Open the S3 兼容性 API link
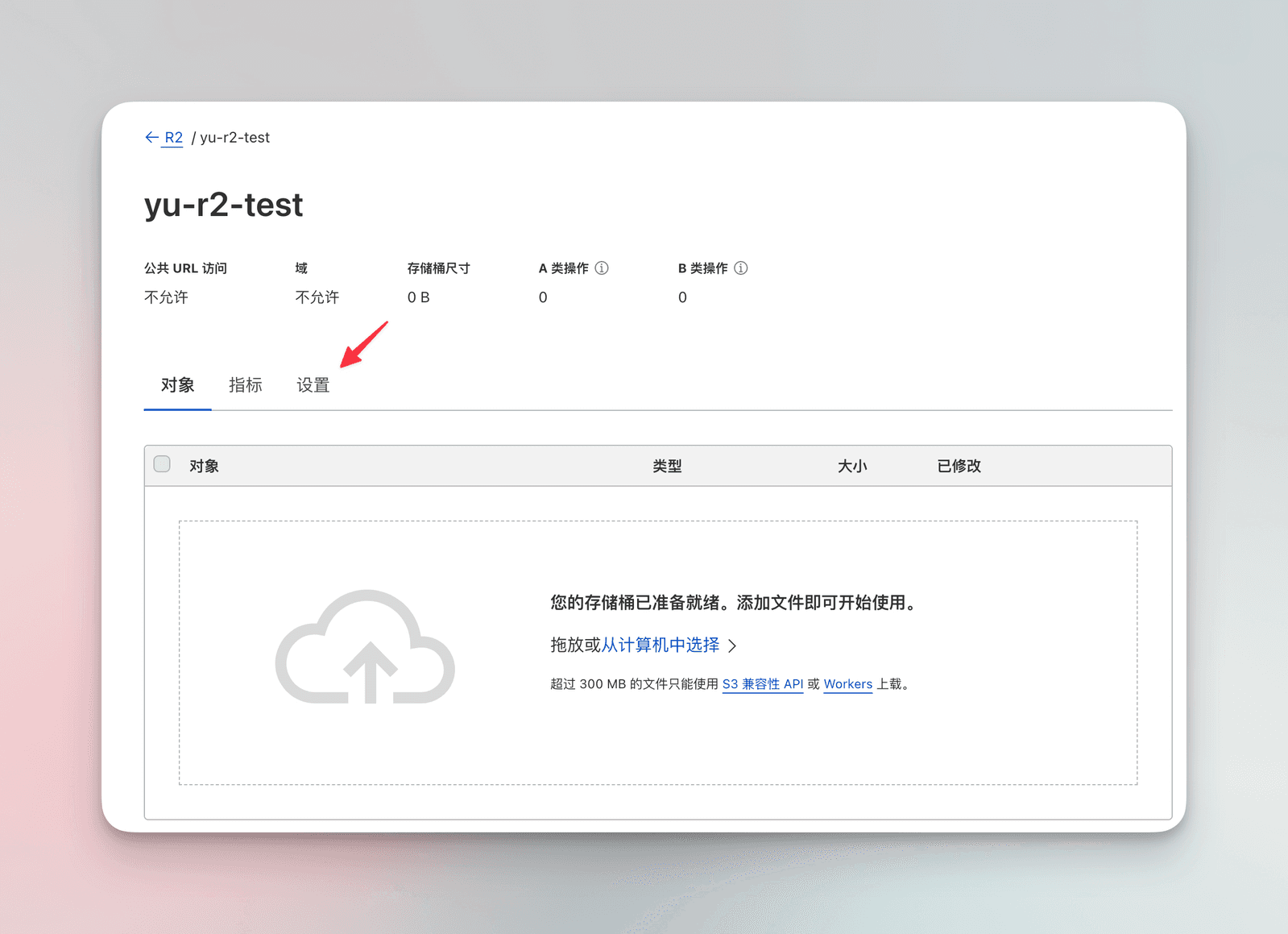Image resolution: width=1288 pixels, height=934 pixels. [763, 684]
